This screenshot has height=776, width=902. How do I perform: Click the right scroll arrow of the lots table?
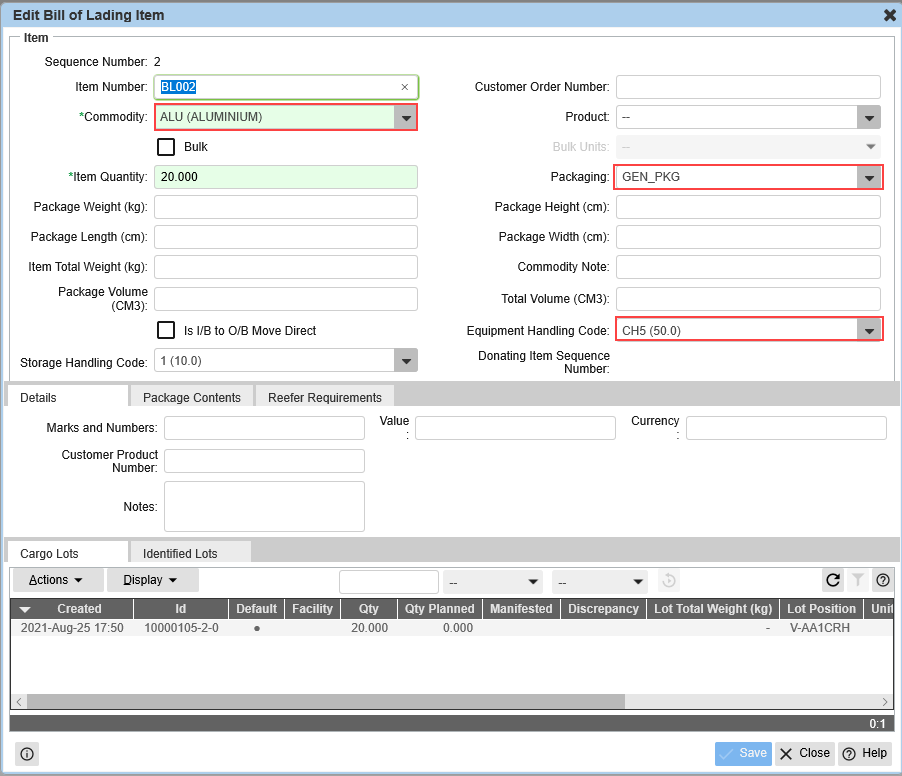coord(885,701)
